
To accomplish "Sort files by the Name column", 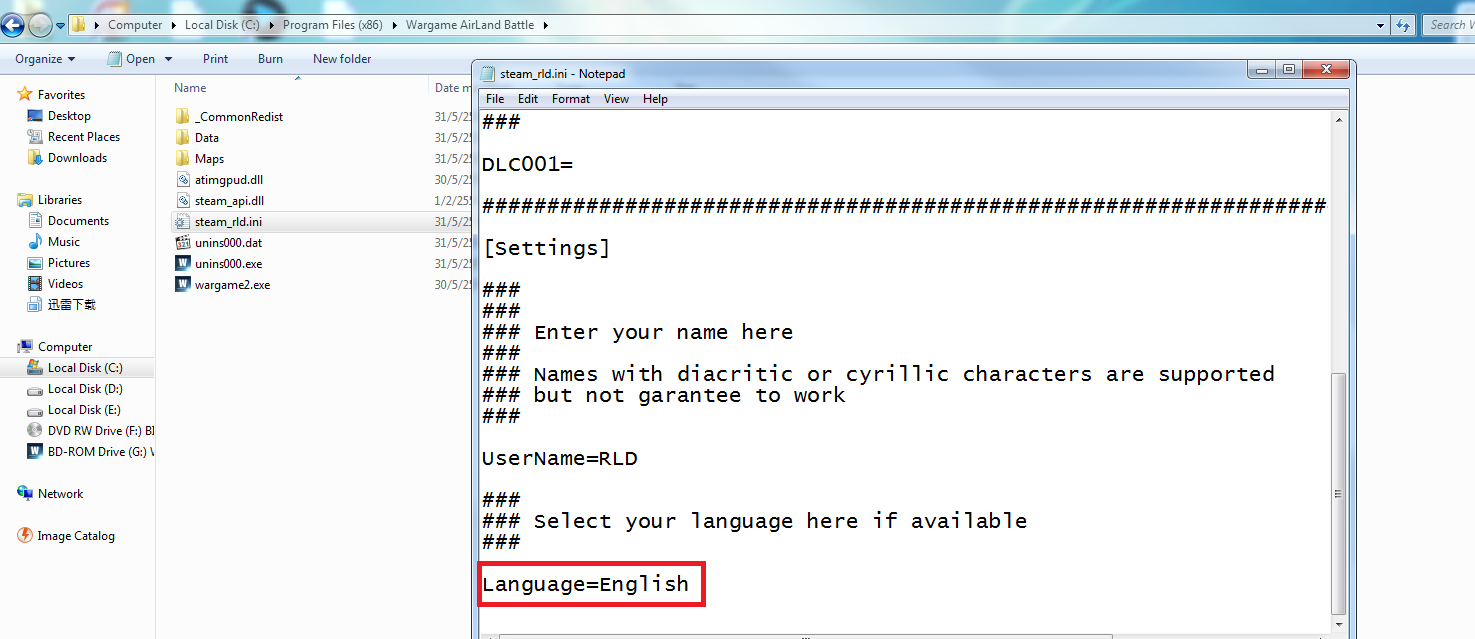I will click(190, 88).
